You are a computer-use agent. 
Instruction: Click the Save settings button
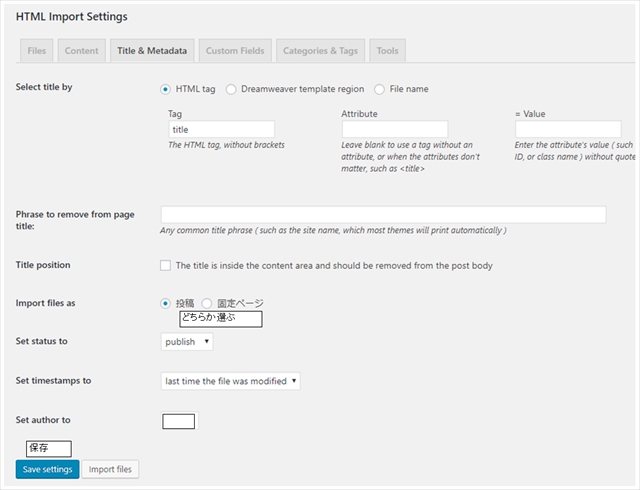click(47, 469)
